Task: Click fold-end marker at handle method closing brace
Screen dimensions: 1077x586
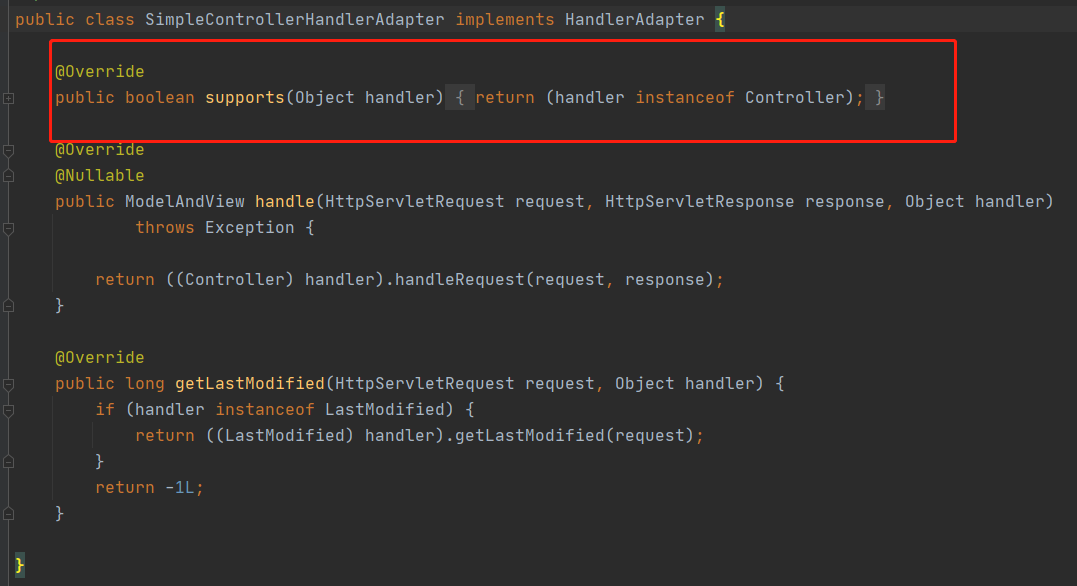Action: [8, 306]
